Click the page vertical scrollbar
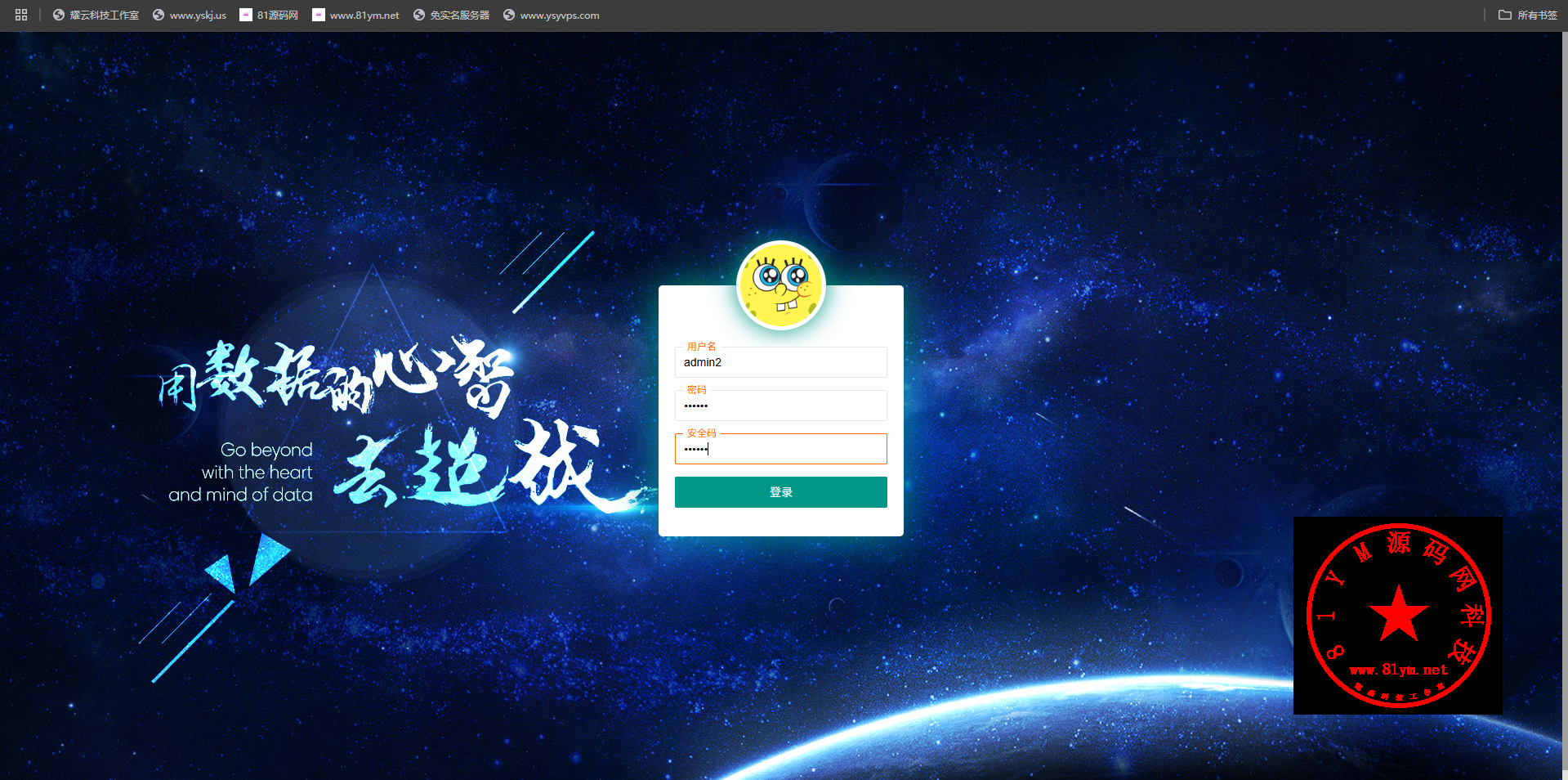 click(x=1564, y=401)
